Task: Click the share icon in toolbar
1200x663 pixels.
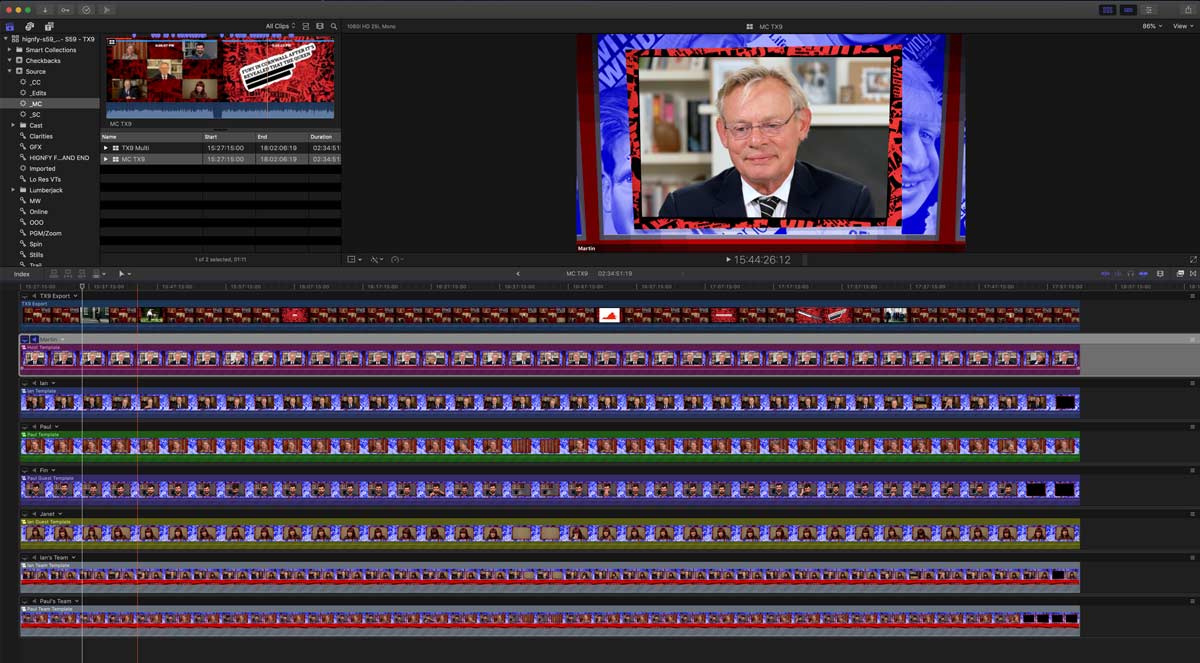Action: [1186, 10]
